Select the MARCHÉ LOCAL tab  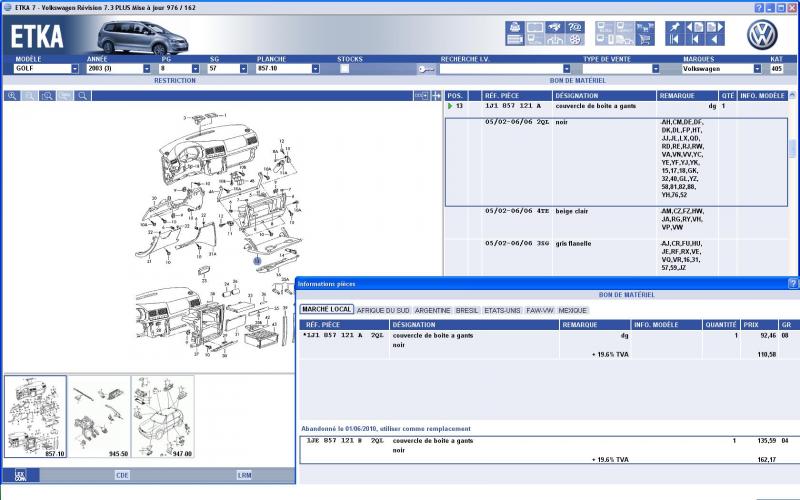point(326,309)
